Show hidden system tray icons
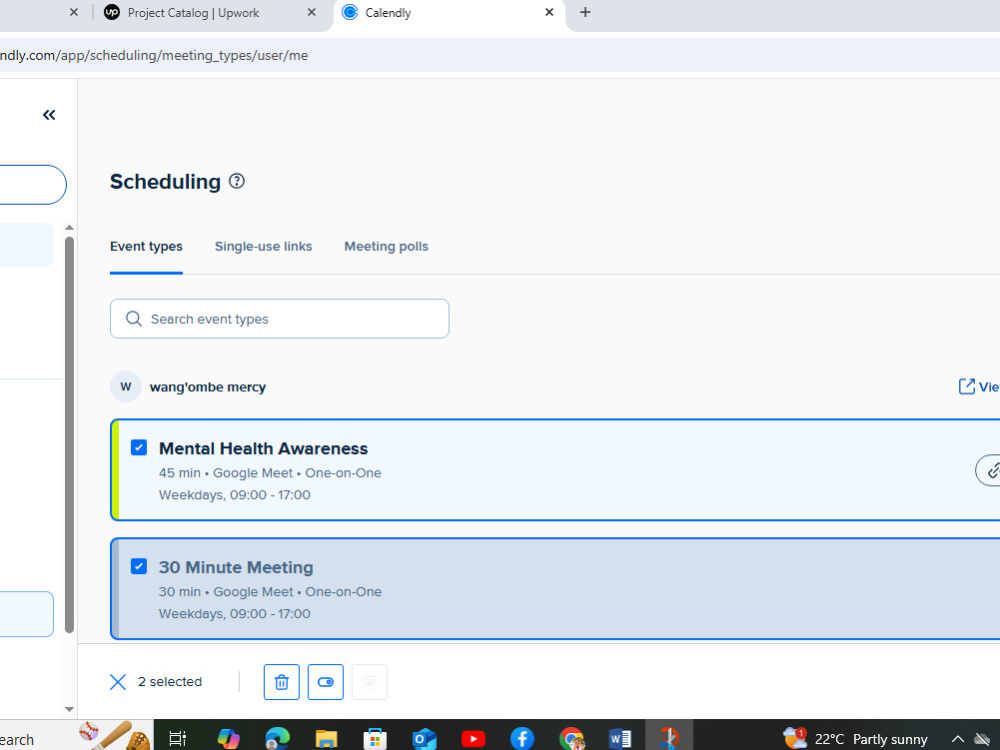This screenshot has height=750, width=1000. 957,739
